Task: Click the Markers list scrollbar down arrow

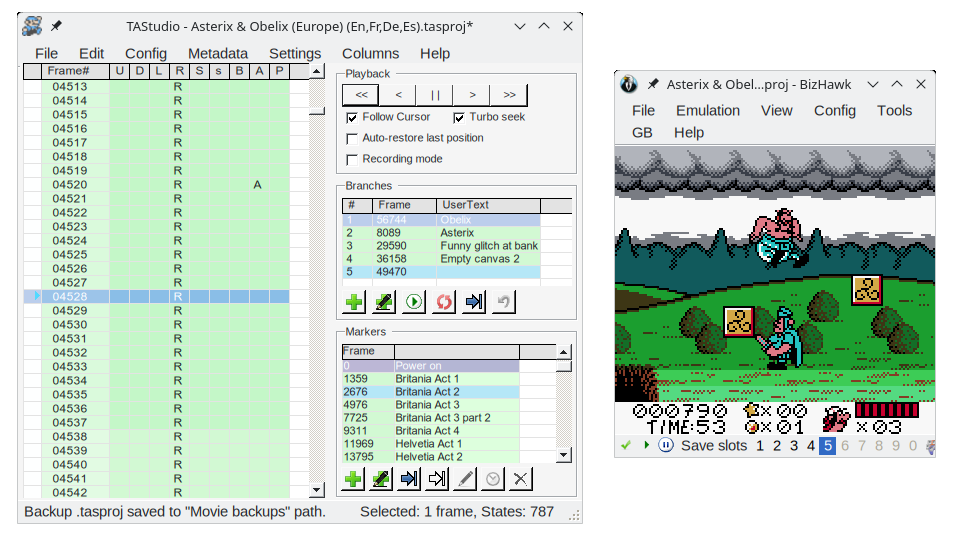Action: (563, 455)
